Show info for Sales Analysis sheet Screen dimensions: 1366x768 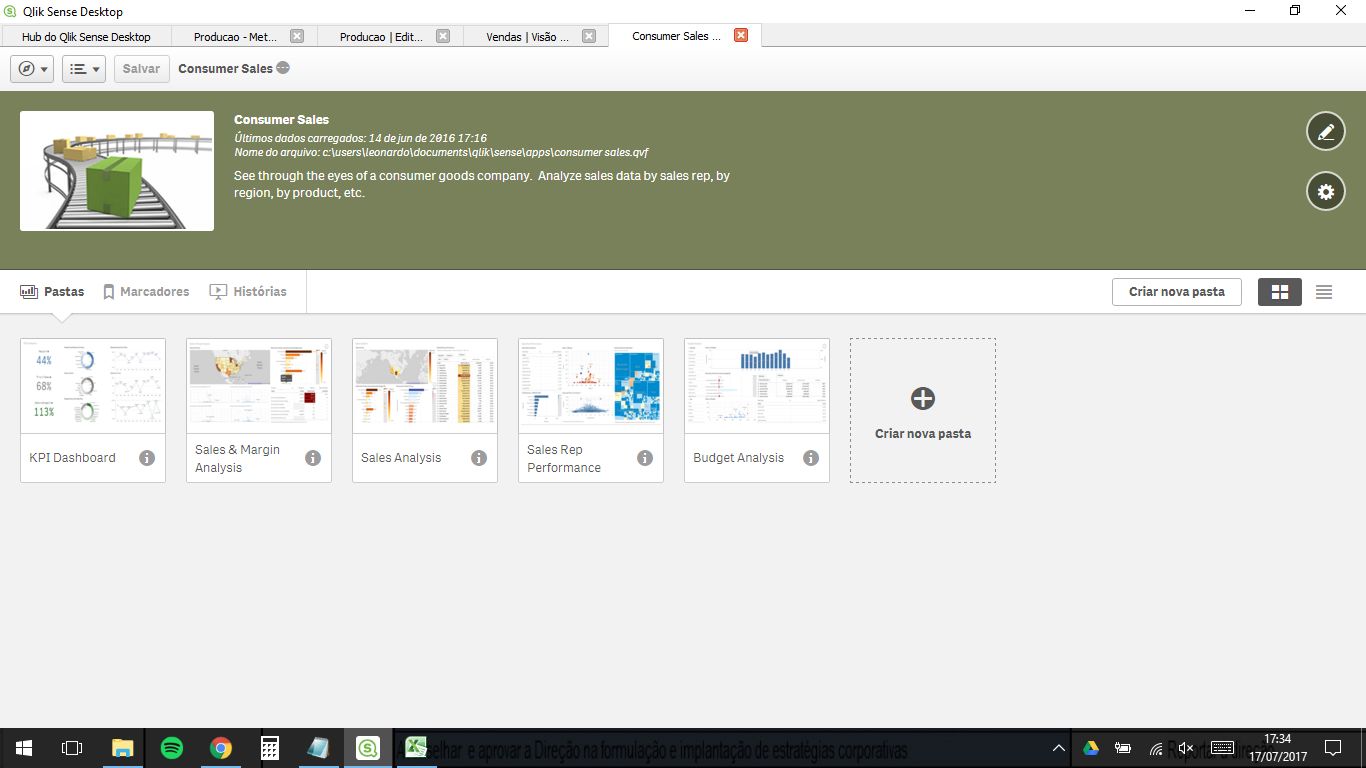tap(479, 458)
